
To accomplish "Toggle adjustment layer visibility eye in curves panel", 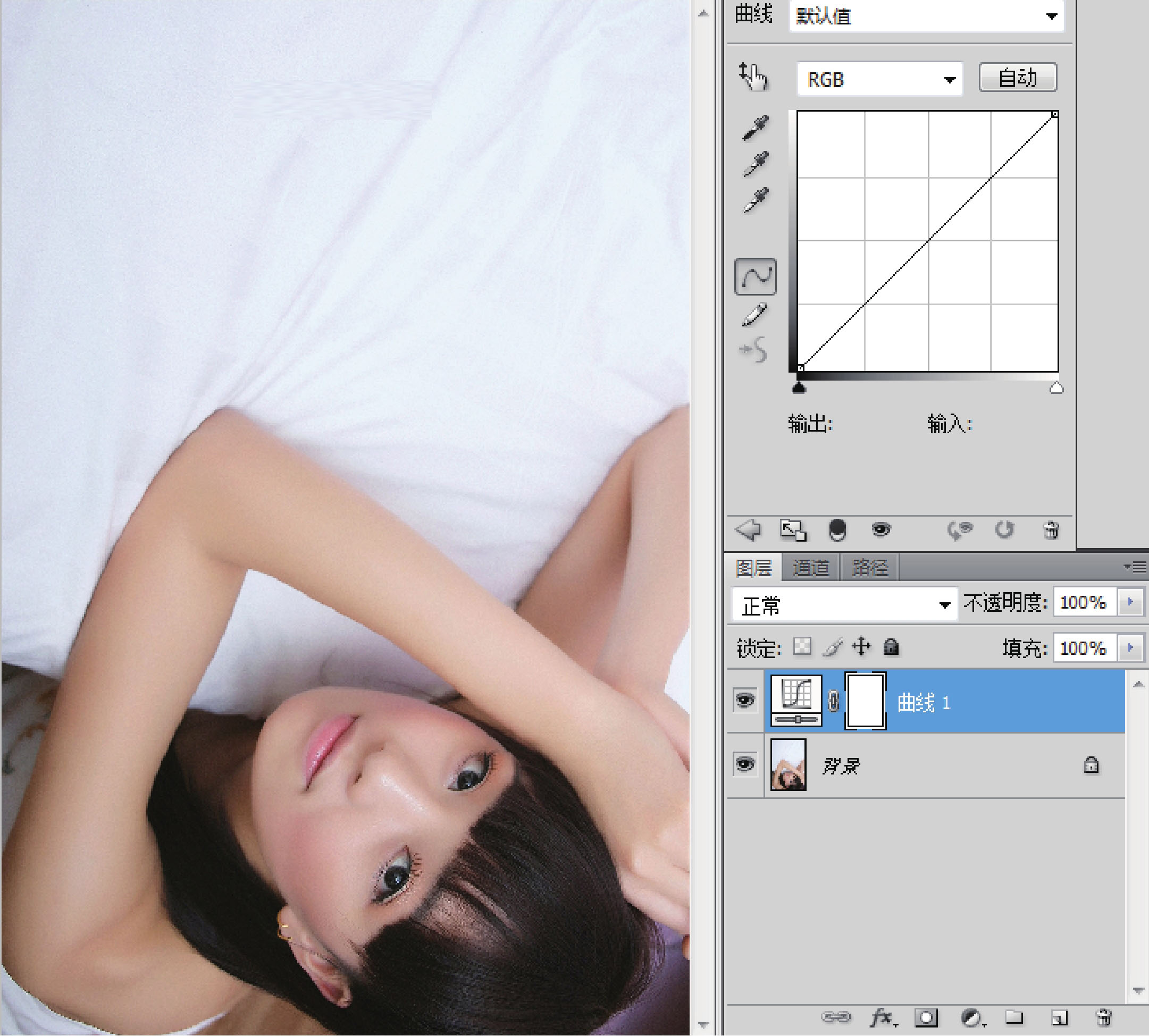I will pyautogui.click(x=881, y=530).
